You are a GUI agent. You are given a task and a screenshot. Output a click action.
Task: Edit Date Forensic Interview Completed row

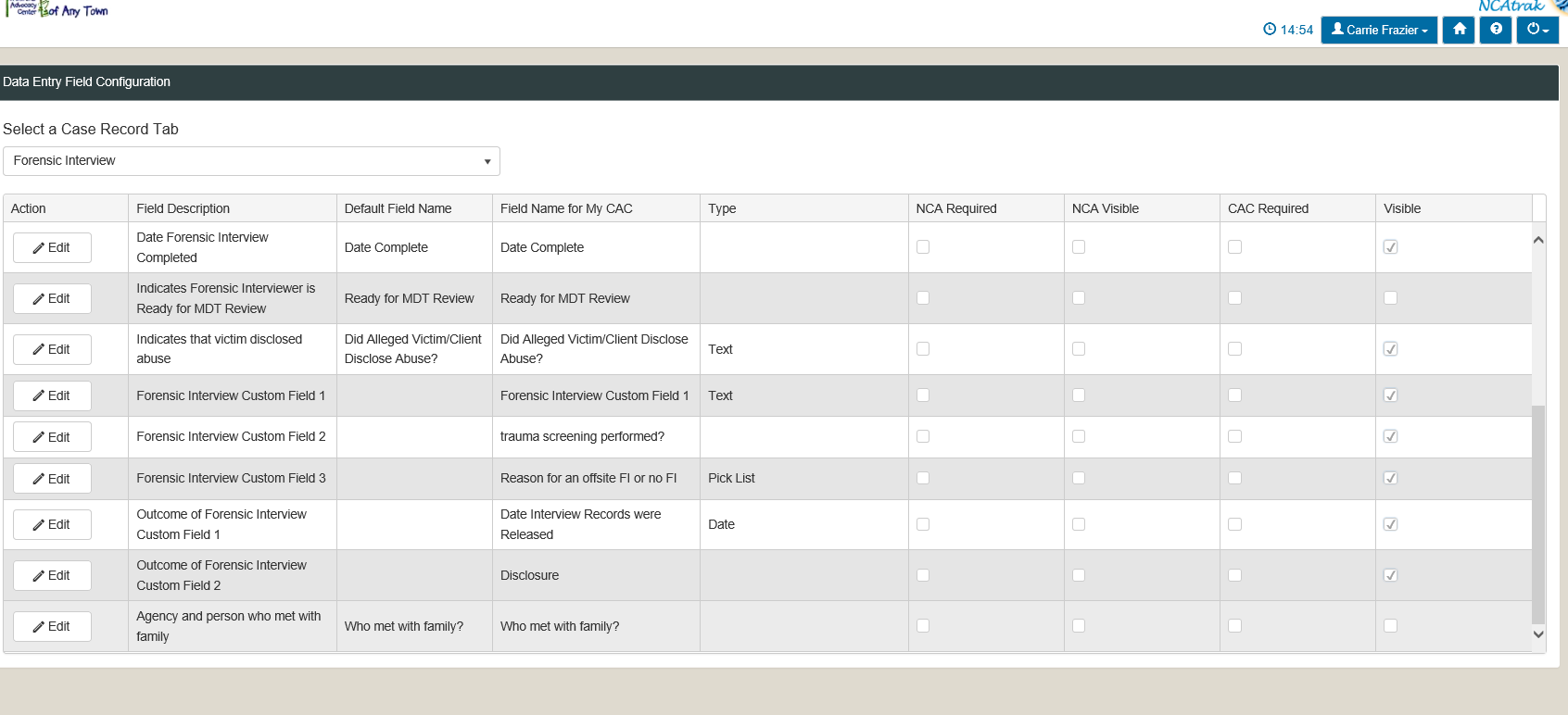[52, 247]
